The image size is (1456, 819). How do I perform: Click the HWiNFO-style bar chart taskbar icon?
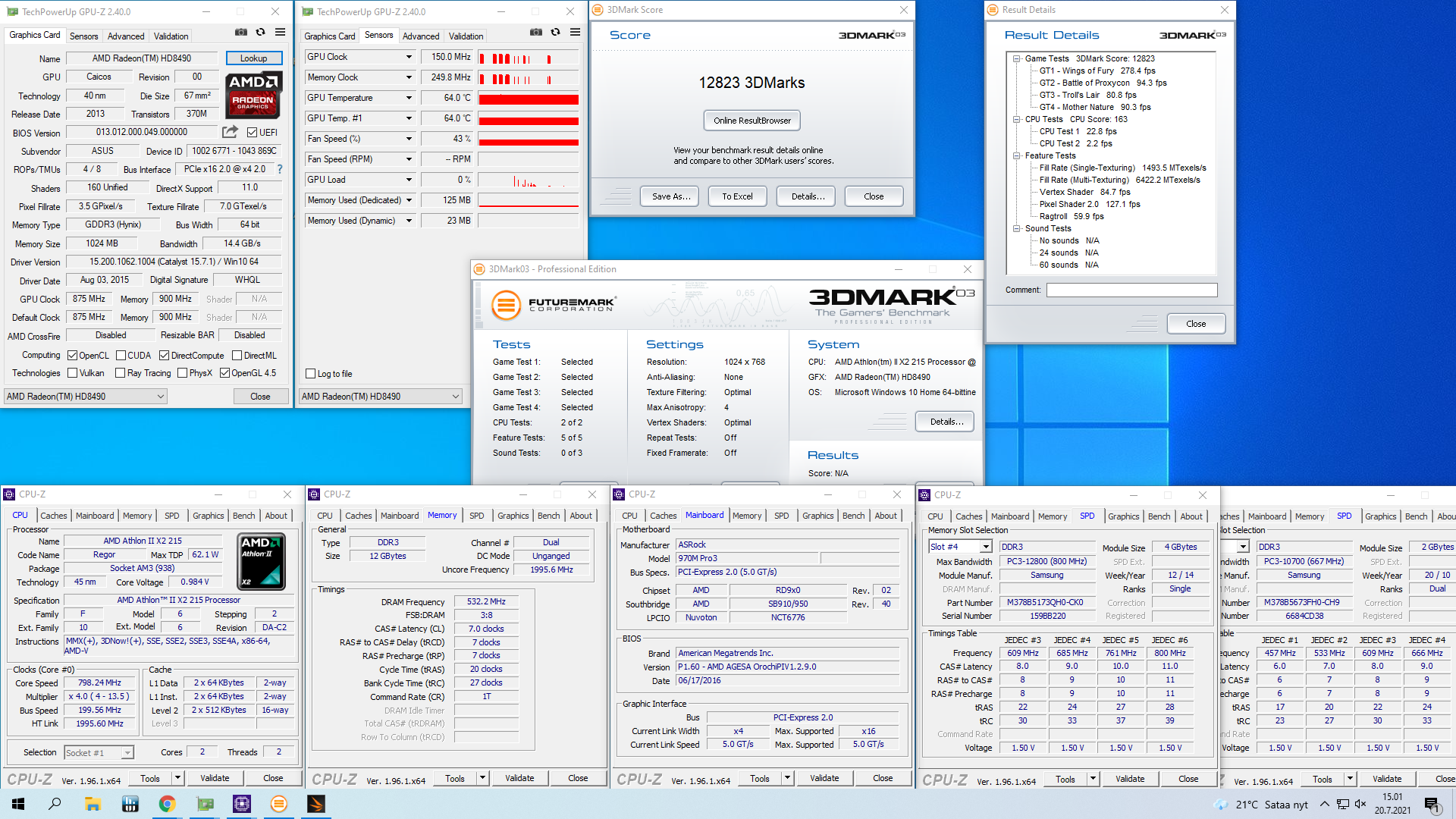(x=130, y=804)
